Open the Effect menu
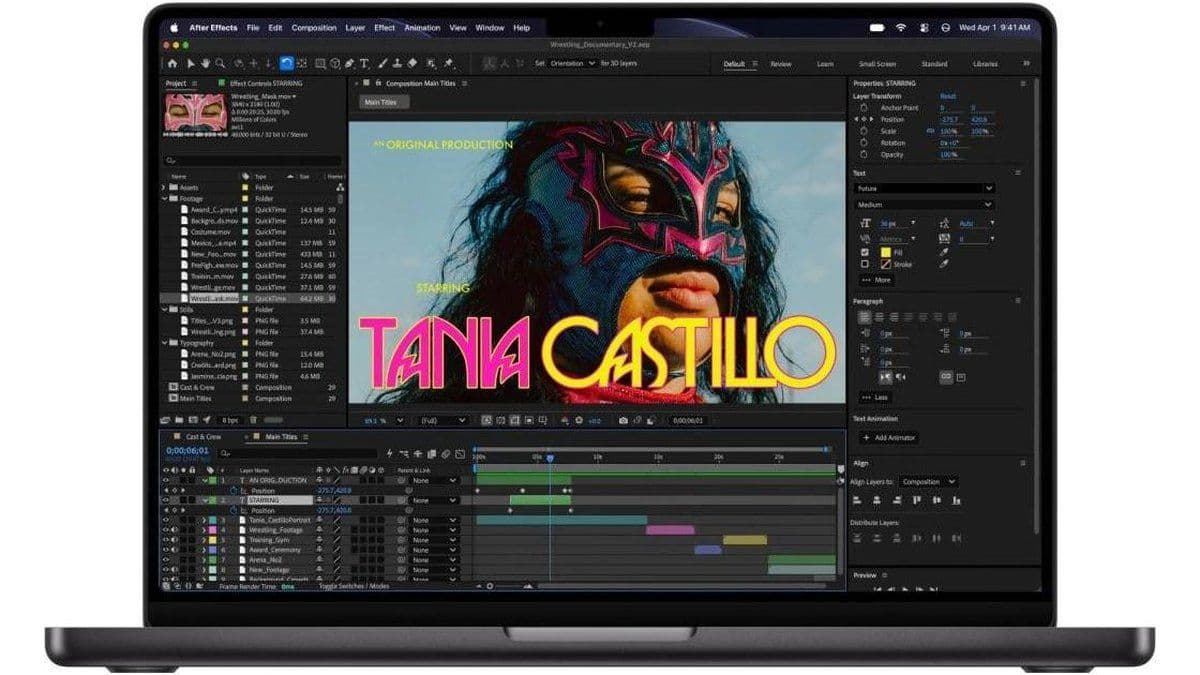 [x=385, y=28]
